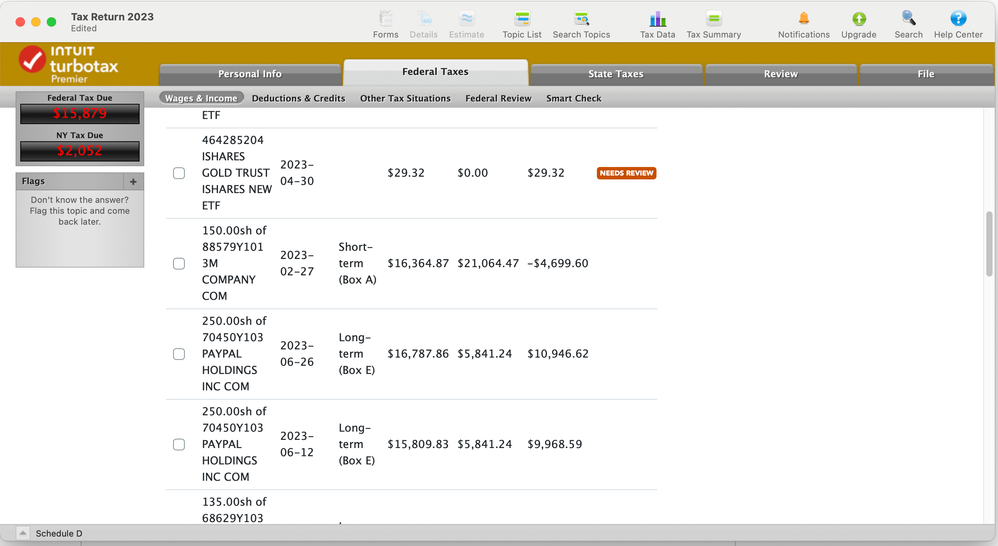Click the Needs Review badge
This screenshot has width=998, height=546.
[x=626, y=173]
